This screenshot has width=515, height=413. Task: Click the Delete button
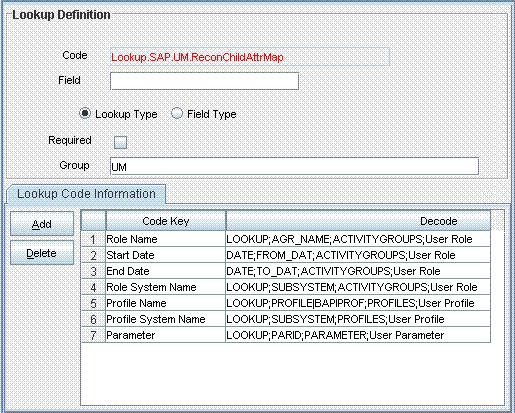pyautogui.click(x=42, y=253)
